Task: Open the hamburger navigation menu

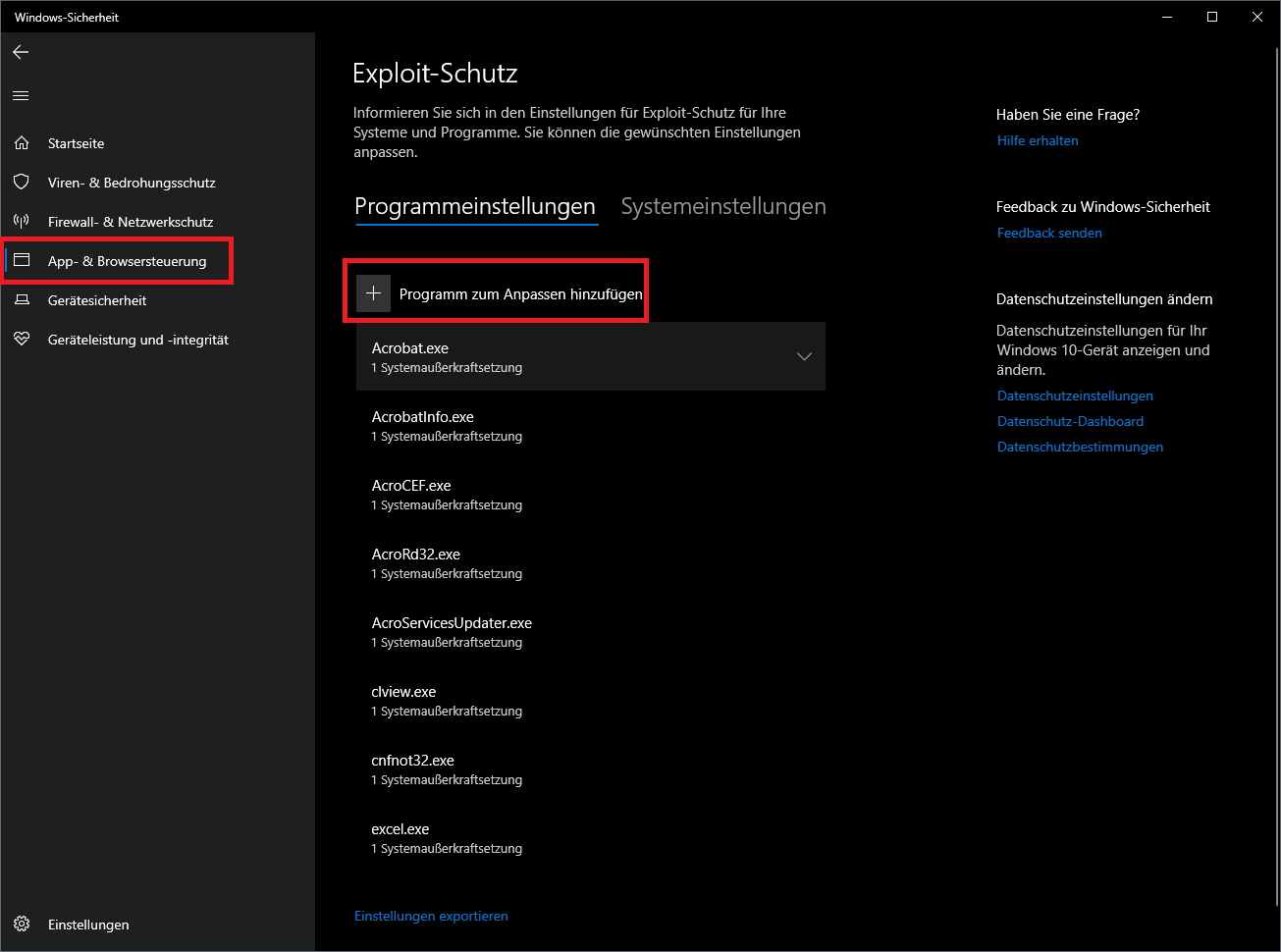Action: pos(21,96)
